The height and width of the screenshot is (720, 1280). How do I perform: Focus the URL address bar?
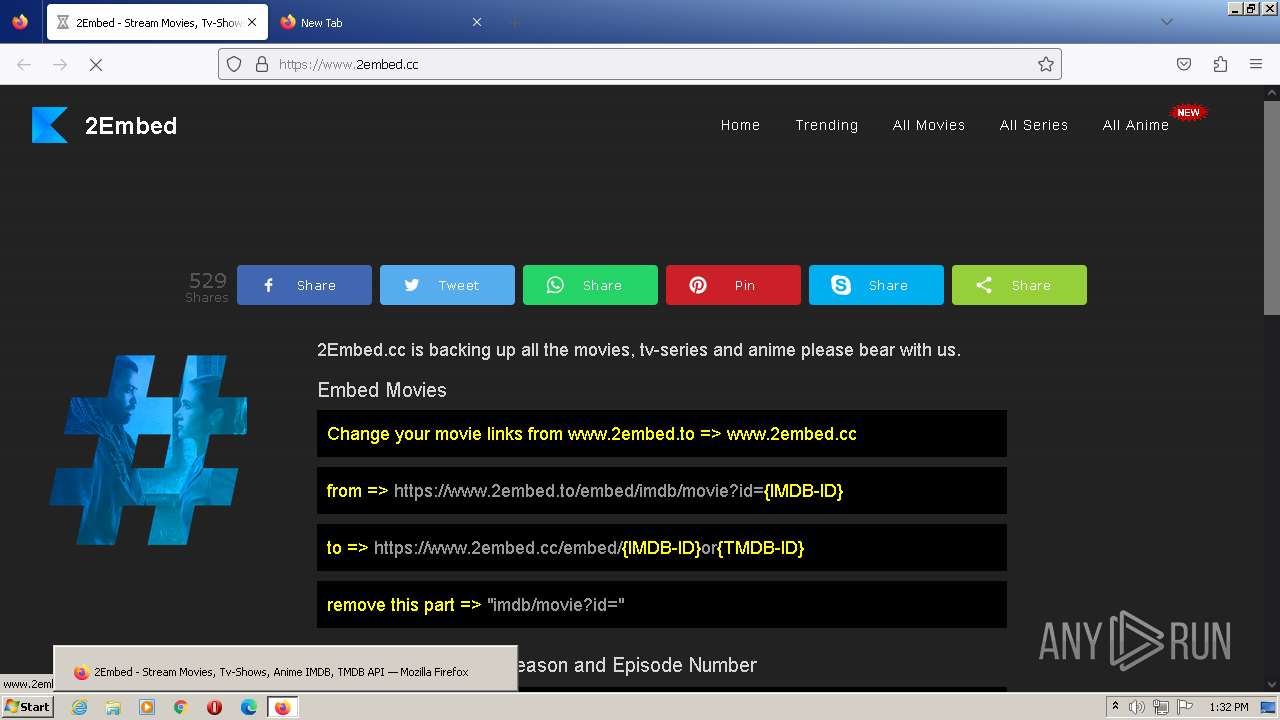click(x=640, y=64)
